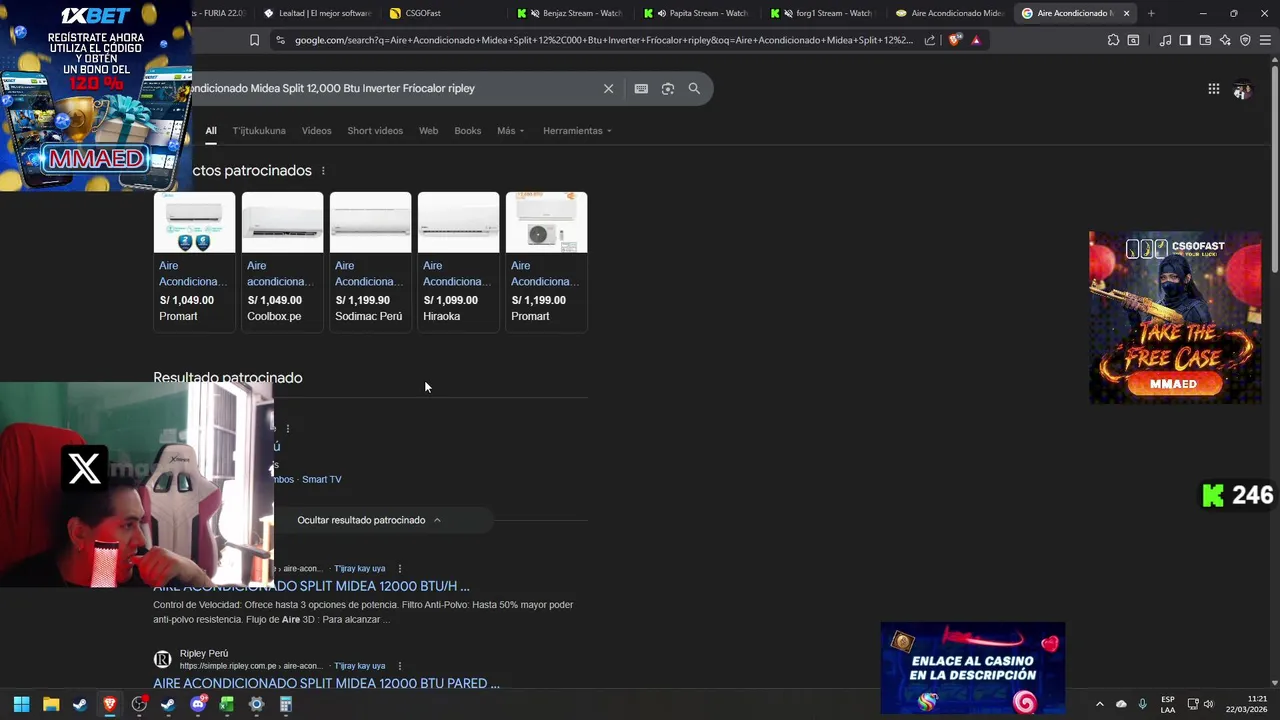Open the OBS Studio taskbar icon
Viewport: 1280px width, 720px height.
pyautogui.click(x=139, y=704)
